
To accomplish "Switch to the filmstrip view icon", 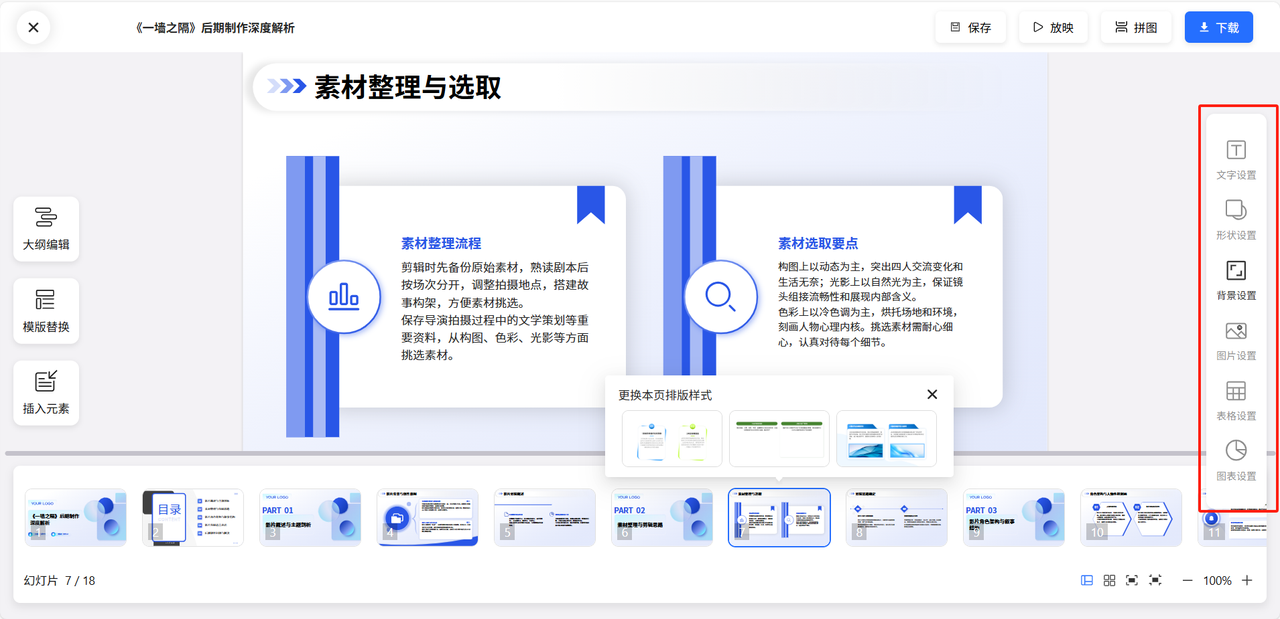I will point(1087,580).
